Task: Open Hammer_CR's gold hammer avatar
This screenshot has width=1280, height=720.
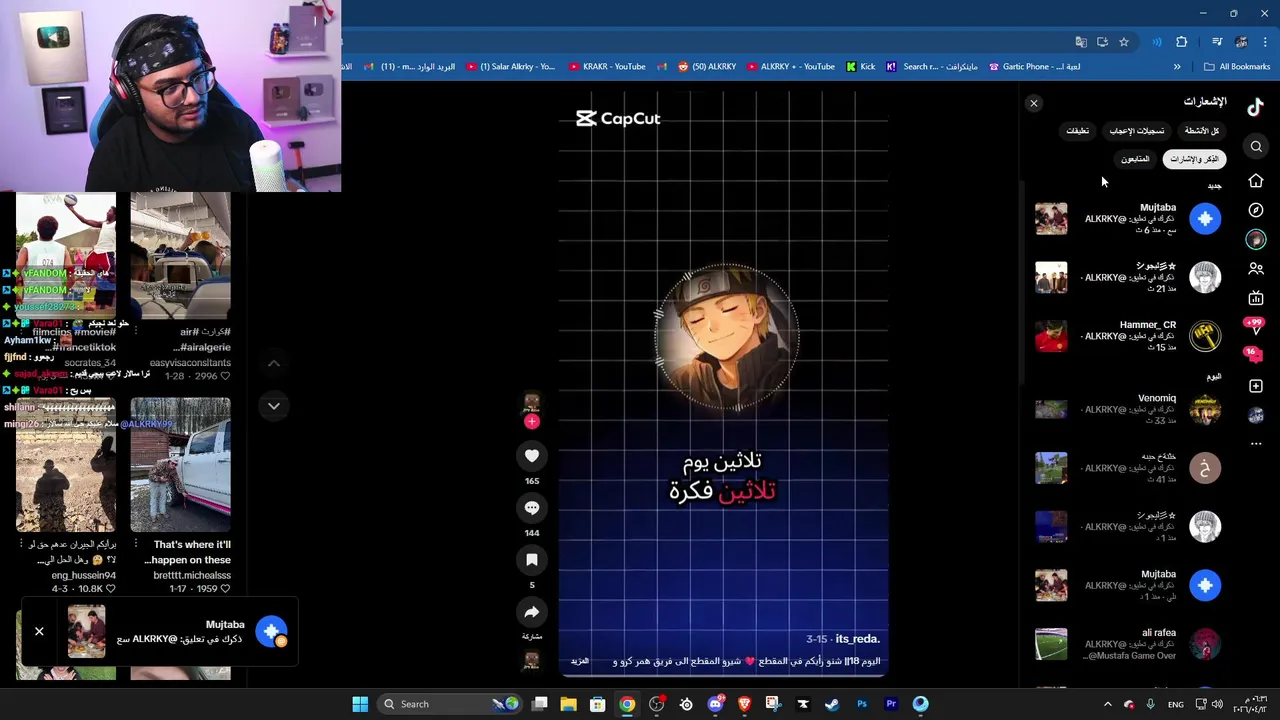Action: tap(1205, 336)
